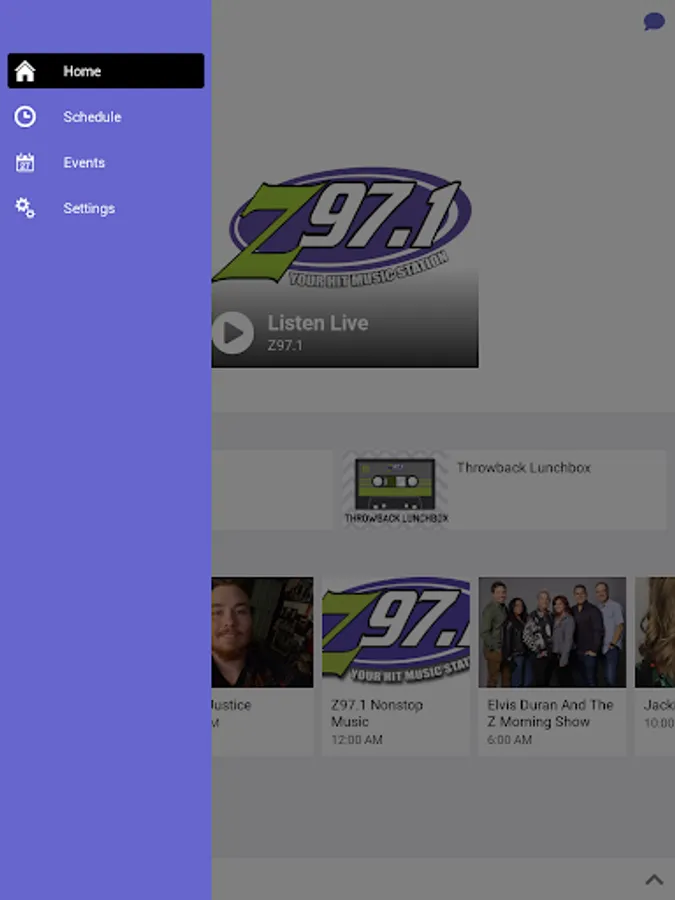The width and height of the screenshot is (675, 900).
Task: Click the calendar icon beside Events
Action: pyautogui.click(x=25, y=162)
